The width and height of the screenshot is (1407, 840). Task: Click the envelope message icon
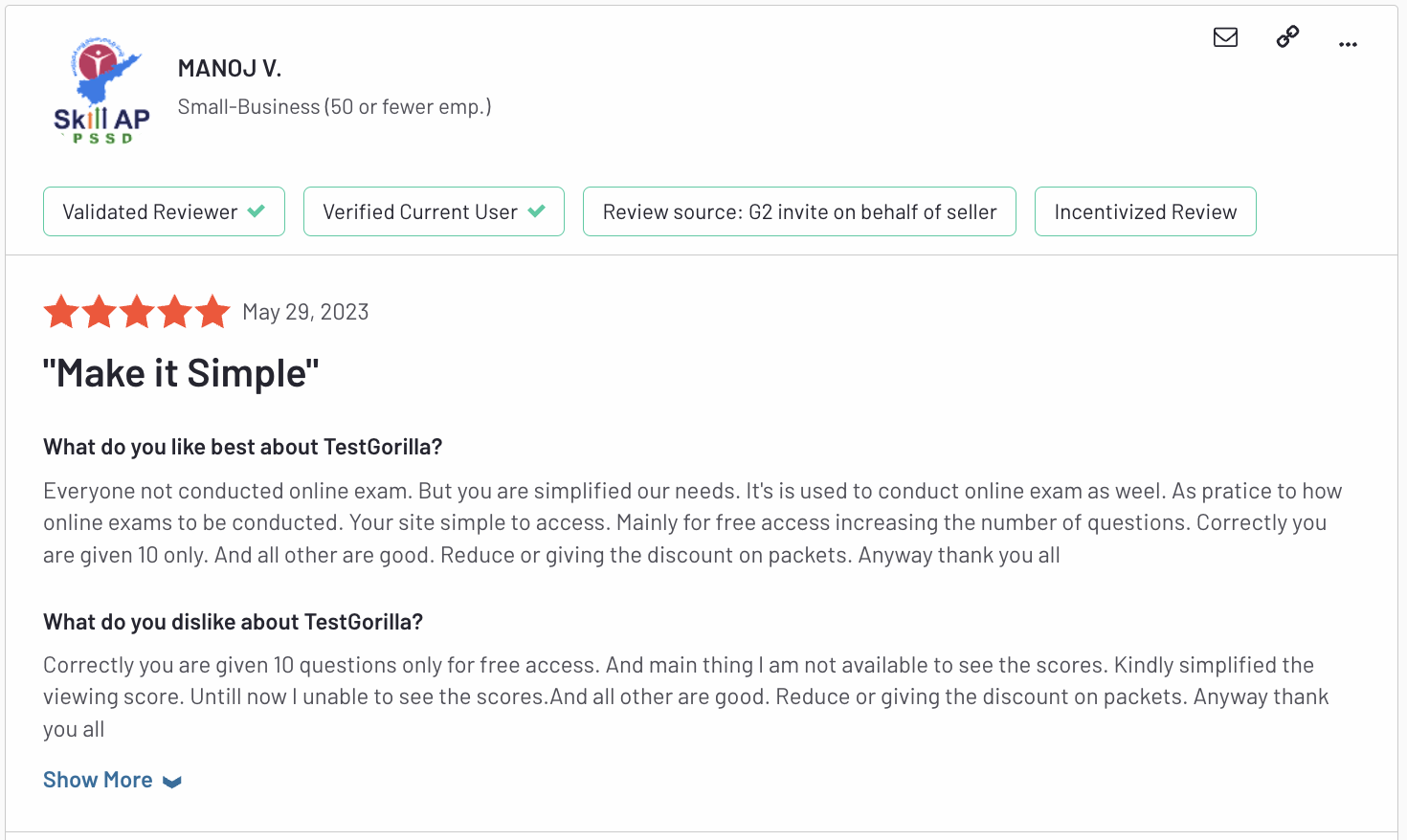tap(1225, 37)
